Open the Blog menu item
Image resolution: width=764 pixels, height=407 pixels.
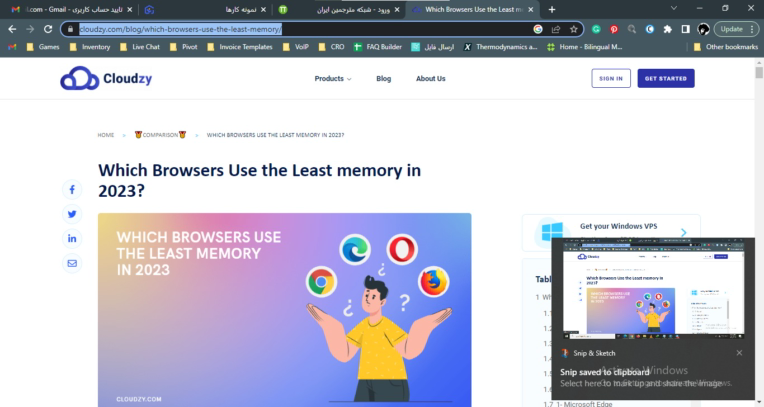pyautogui.click(x=383, y=78)
